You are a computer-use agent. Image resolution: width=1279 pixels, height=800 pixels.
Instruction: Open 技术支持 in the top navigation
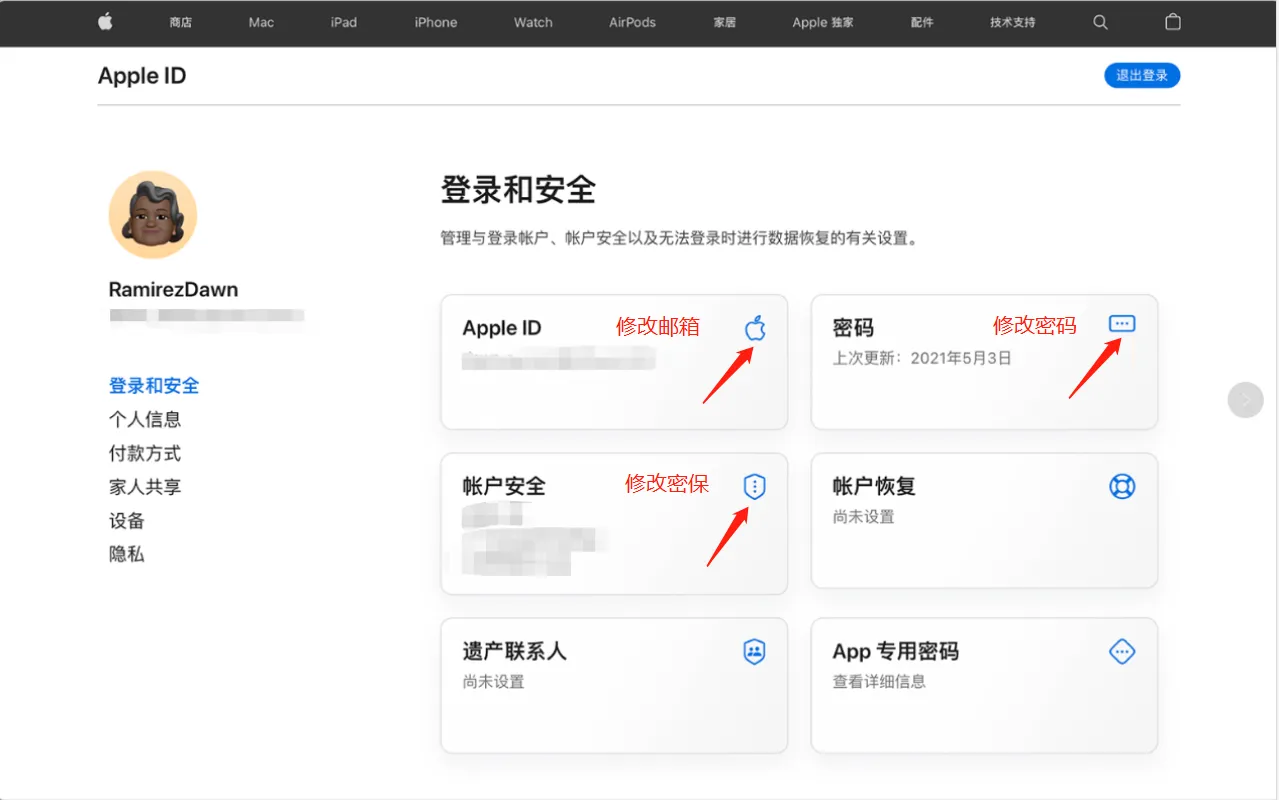tap(1012, 22)
